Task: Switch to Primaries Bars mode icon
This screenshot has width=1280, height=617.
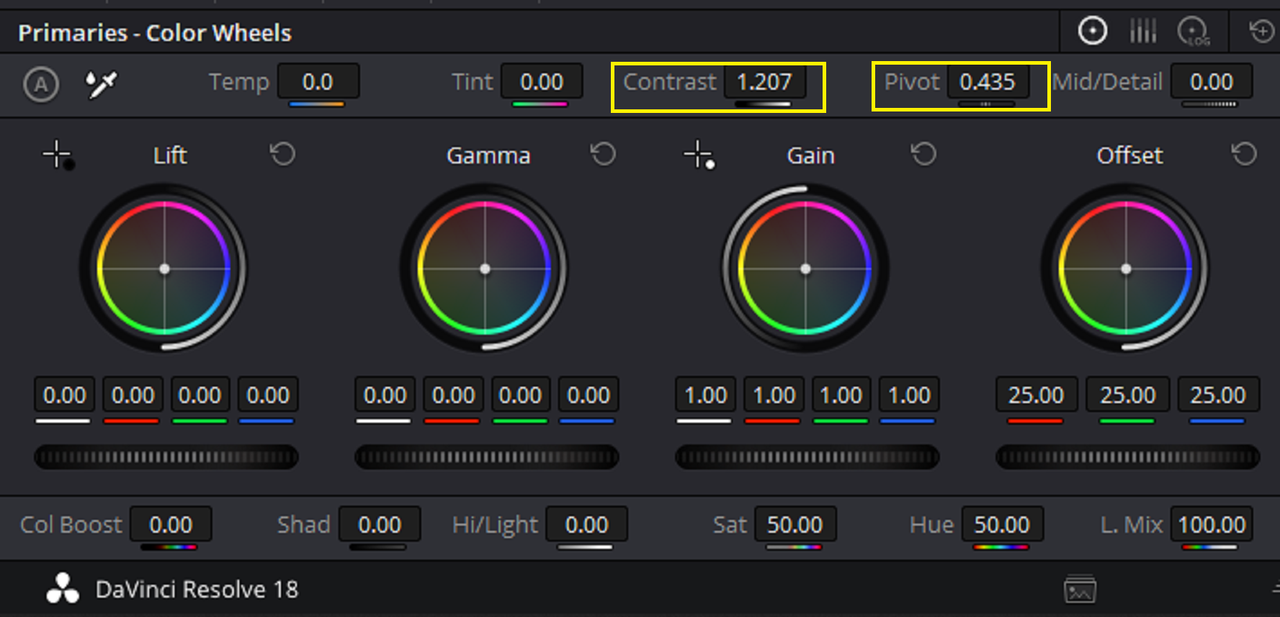Action: (x=1143, y=32)
